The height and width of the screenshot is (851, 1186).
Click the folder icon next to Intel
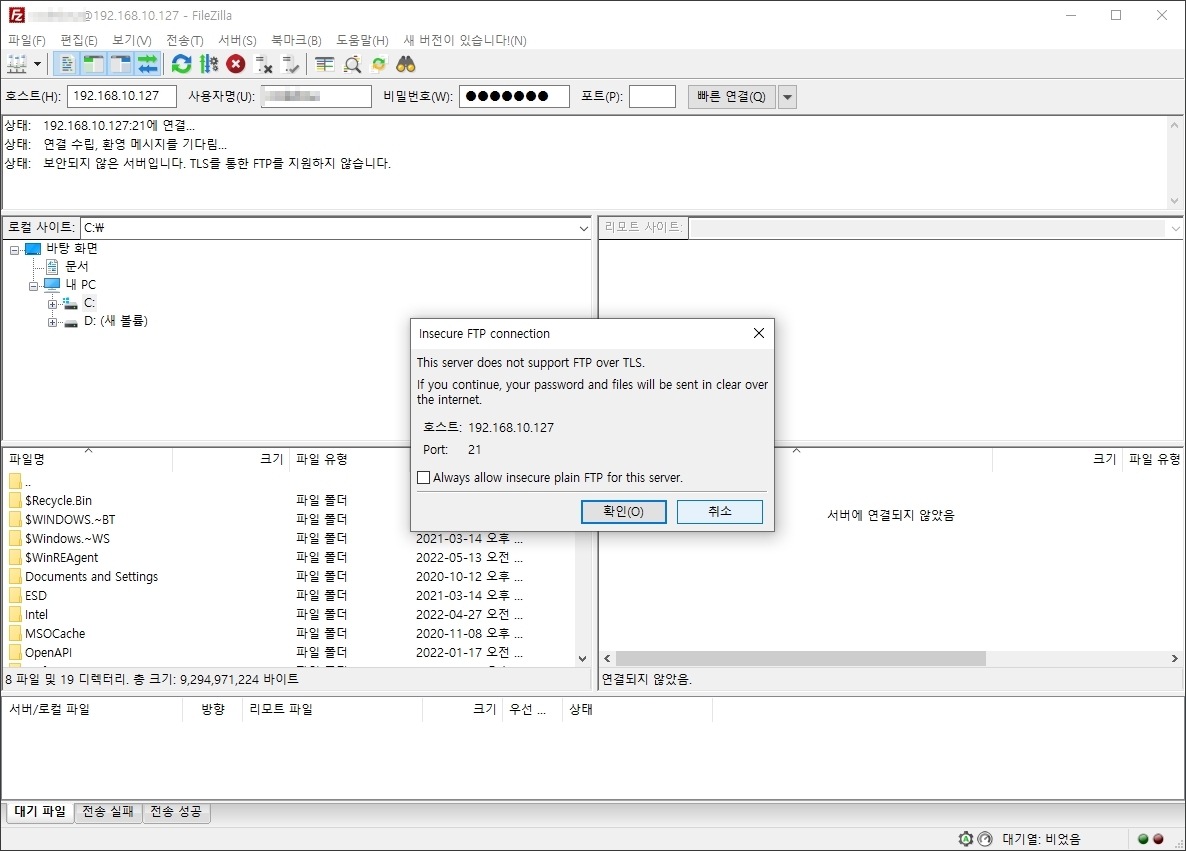point(15,614)
